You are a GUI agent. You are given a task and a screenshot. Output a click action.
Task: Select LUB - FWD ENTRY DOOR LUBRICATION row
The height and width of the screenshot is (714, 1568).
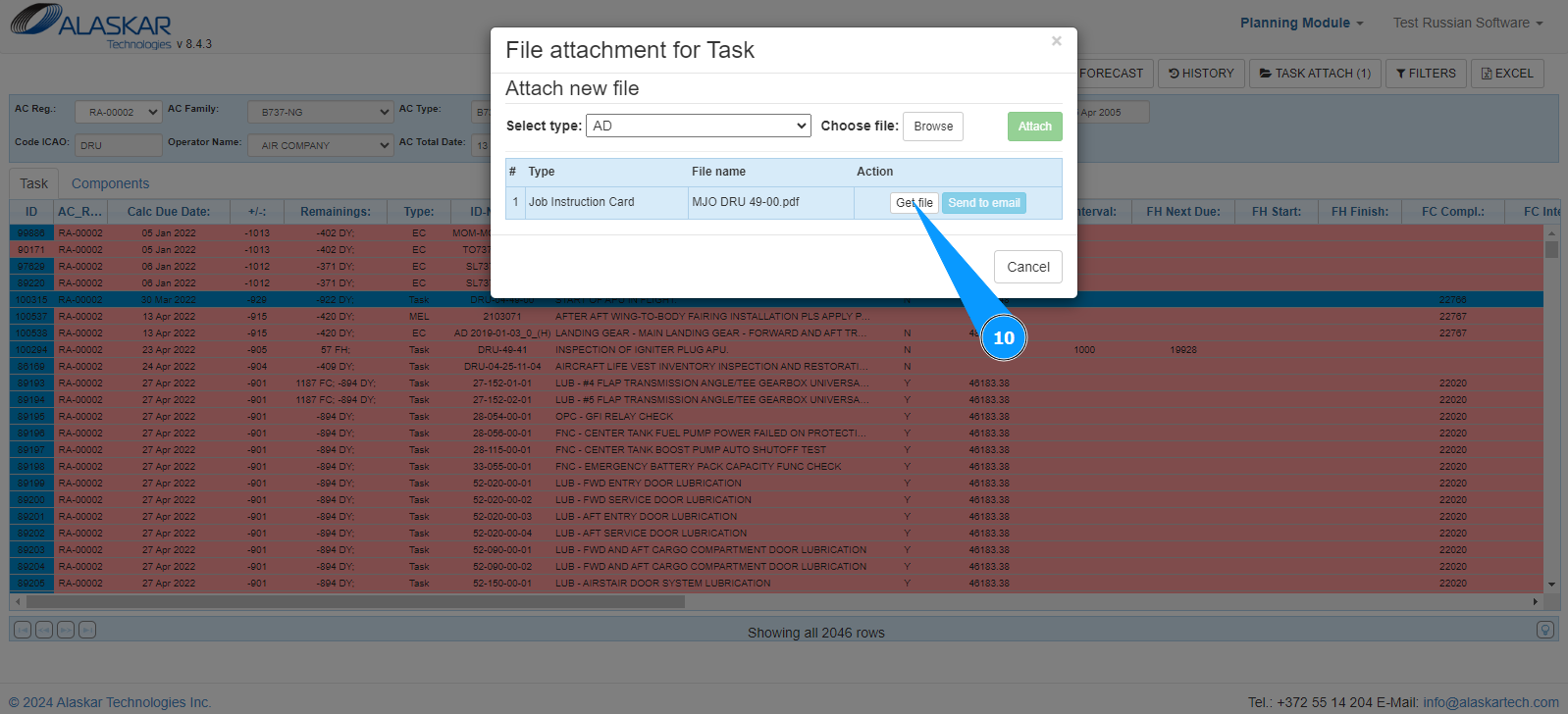[776, 484]
